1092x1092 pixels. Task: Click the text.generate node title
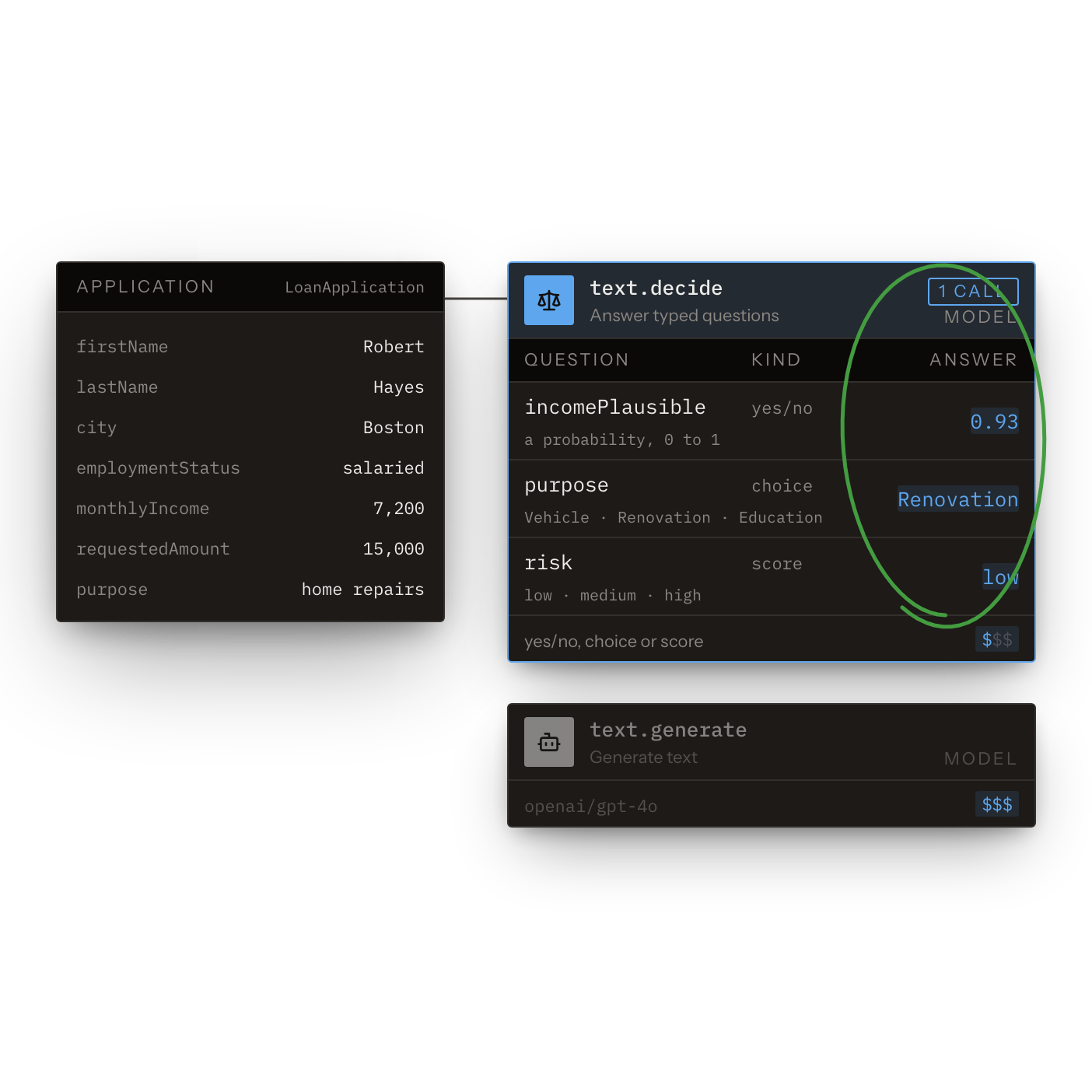tap(668, 730)
